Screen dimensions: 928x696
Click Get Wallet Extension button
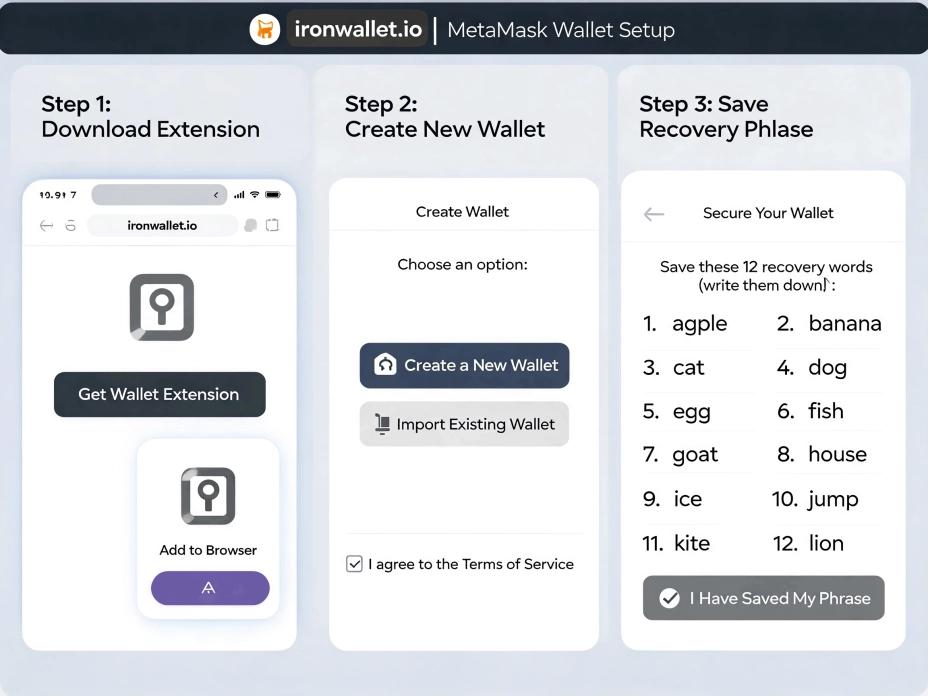click(x=160, y=394)
